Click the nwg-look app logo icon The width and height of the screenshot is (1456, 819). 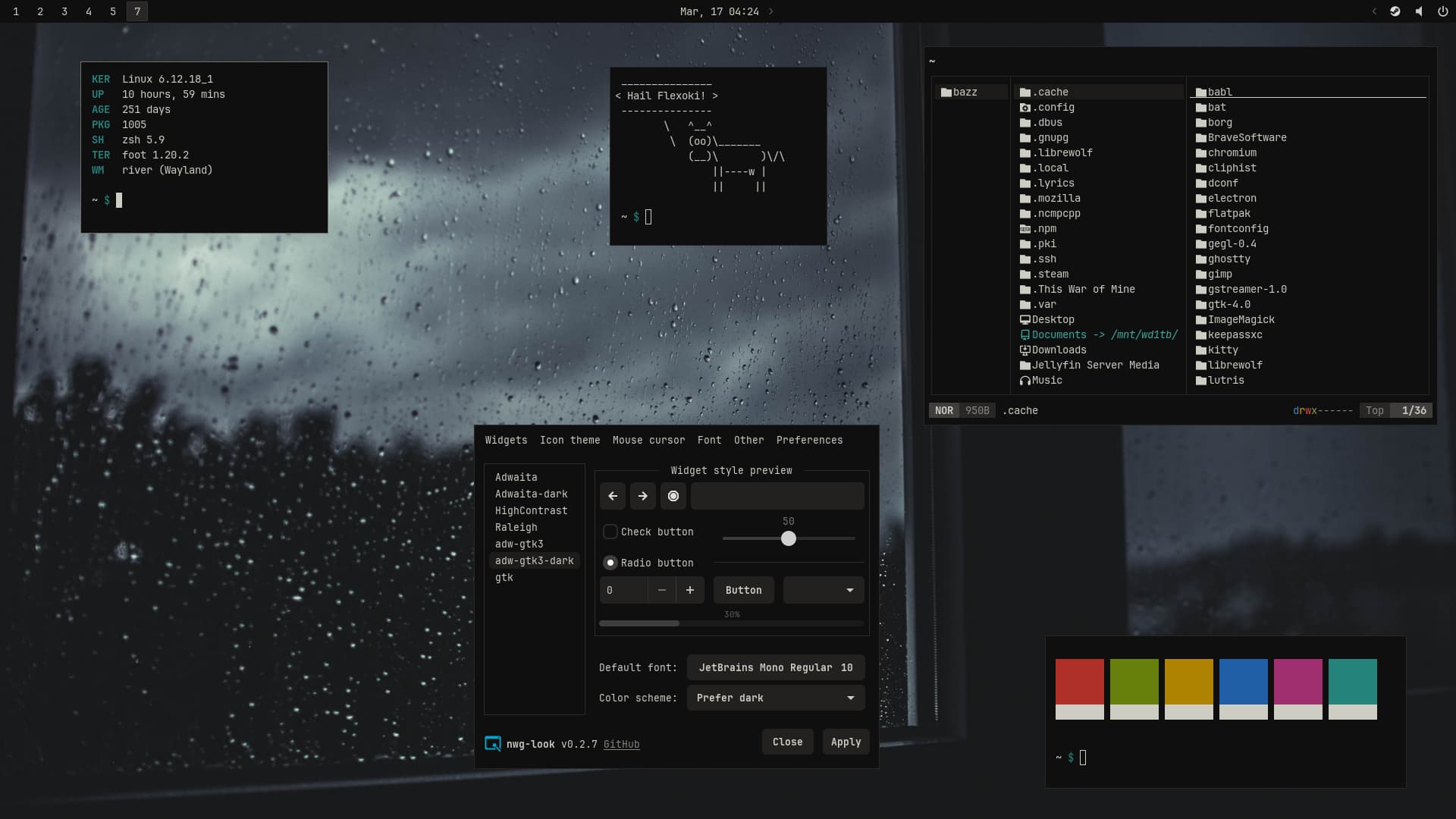[x=493, y=744]
